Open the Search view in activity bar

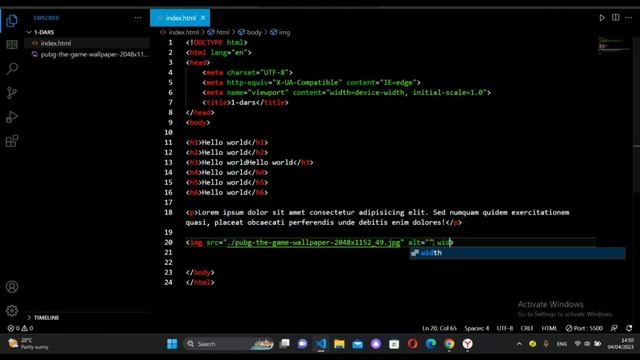(12, 68)
